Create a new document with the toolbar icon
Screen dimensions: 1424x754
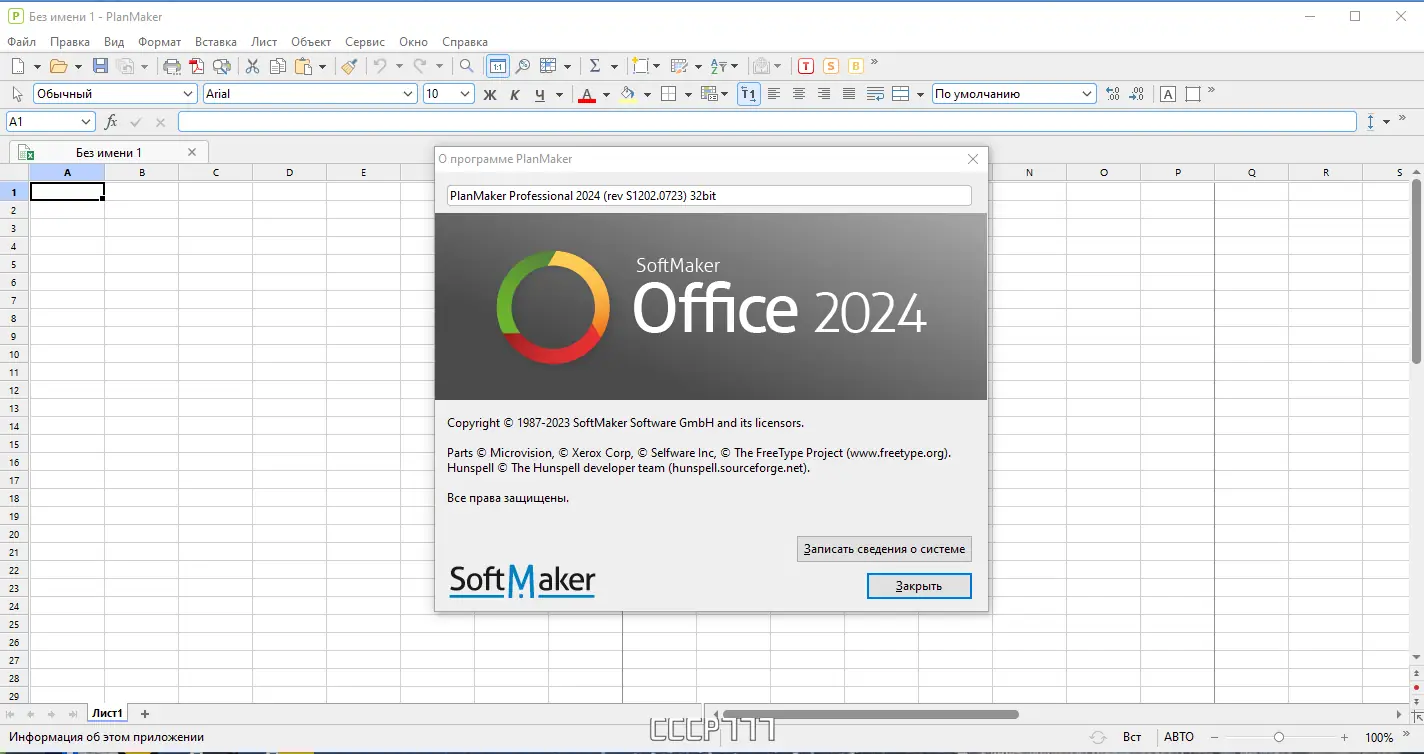[x=17, y=66]
